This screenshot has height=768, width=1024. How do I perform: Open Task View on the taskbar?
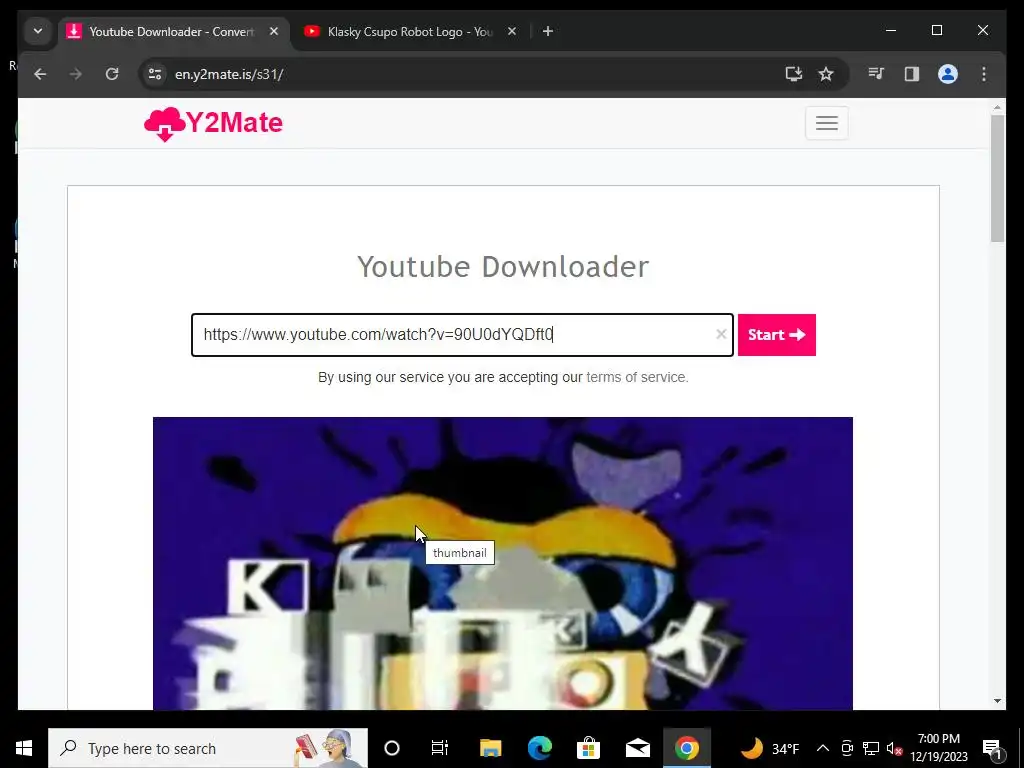click(440, 748)
